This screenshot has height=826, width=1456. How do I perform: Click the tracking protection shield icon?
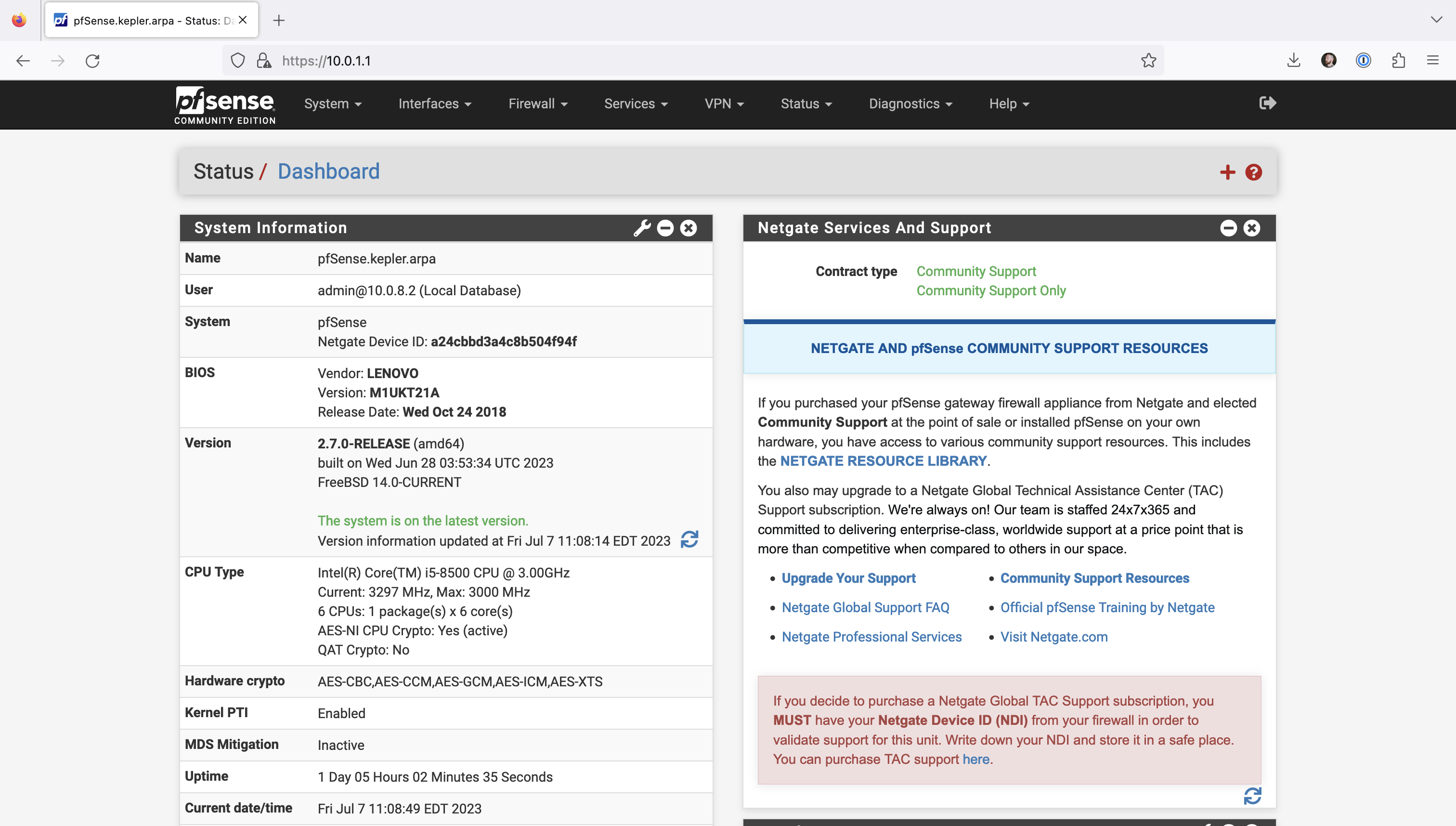point(237,61)
